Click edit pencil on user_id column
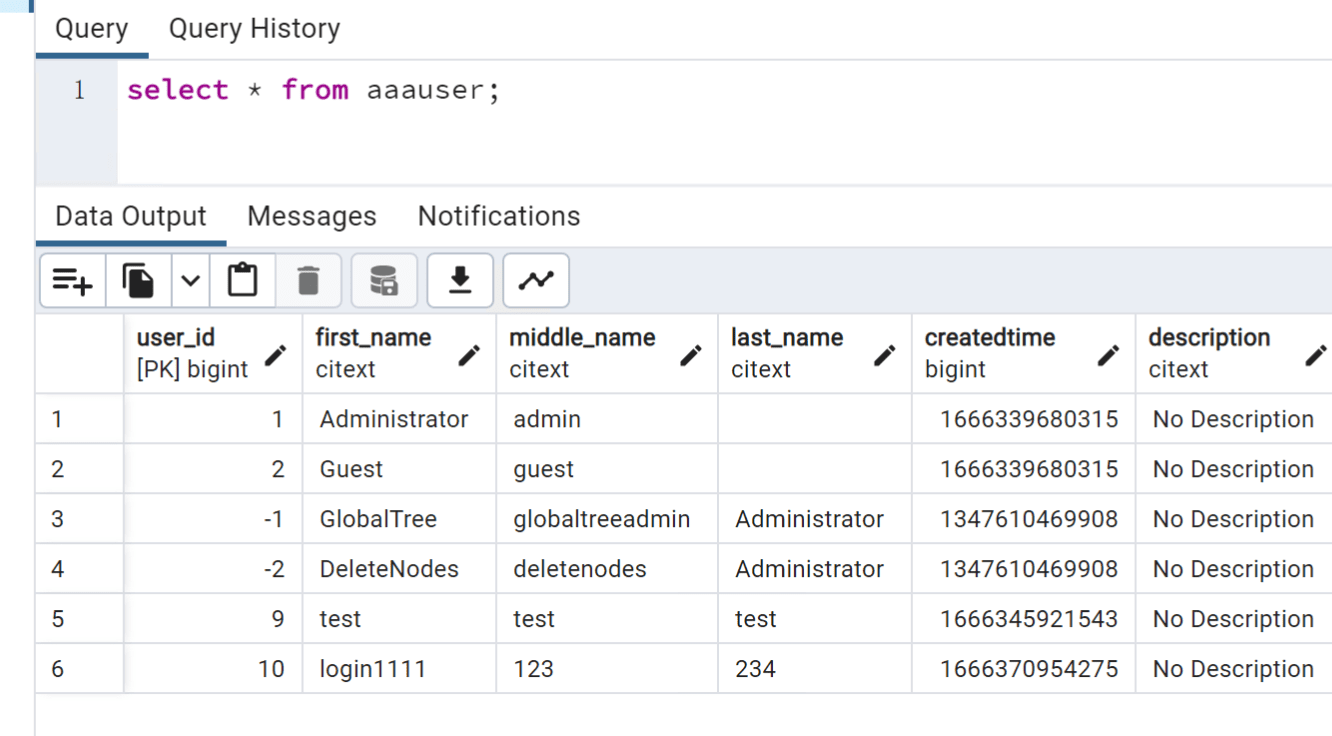Viewport: 1332px width, 736px height. (x=275, y=355)
